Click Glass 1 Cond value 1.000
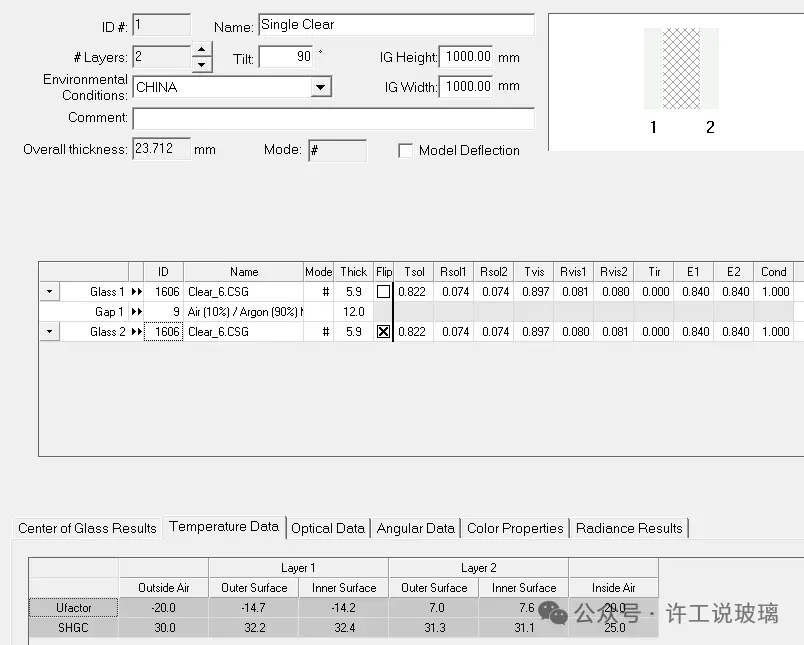 (773, 292)
